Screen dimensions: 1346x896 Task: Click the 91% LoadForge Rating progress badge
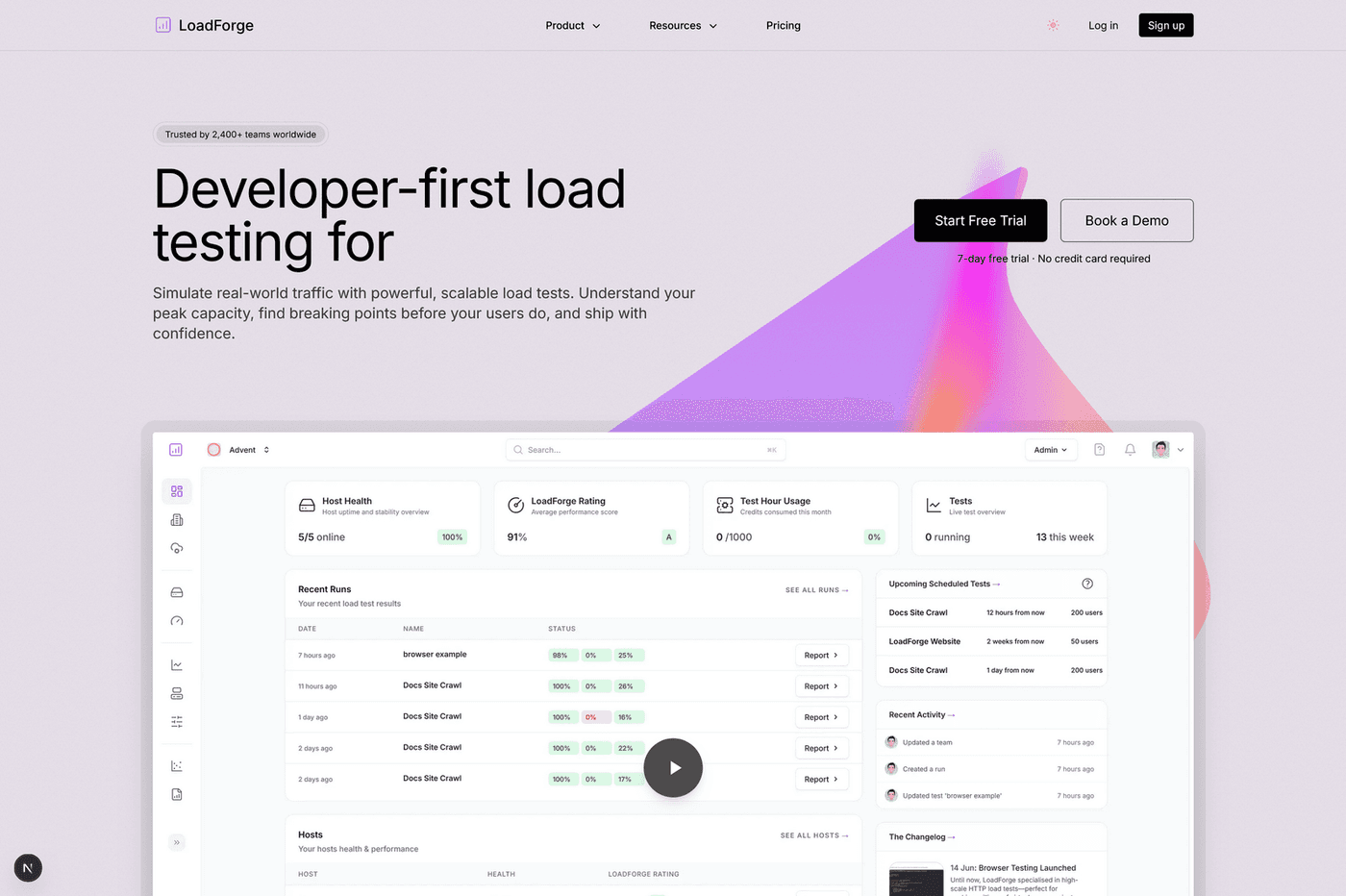[668, 537]
